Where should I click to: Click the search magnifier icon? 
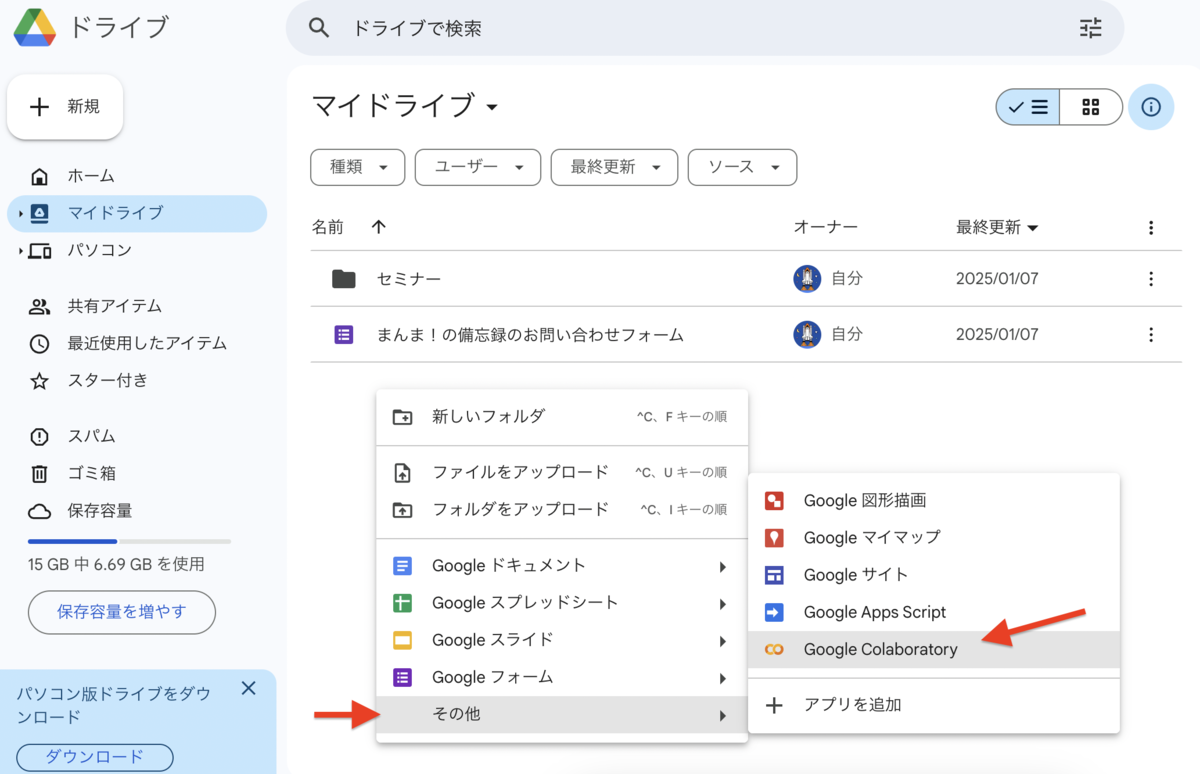[319, 28]
